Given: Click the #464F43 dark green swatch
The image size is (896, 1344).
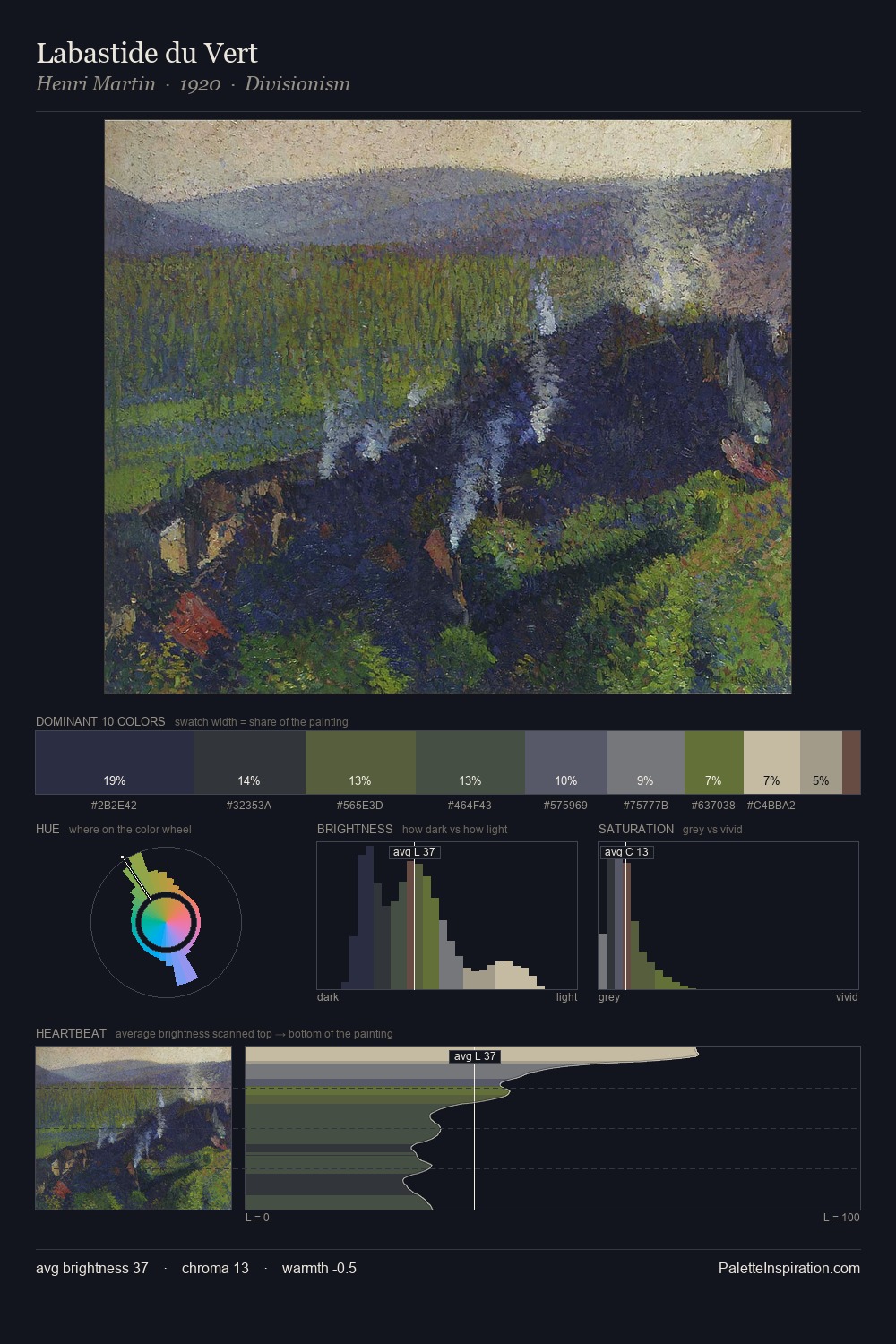Looking at the screenshot, I should [x=470, y=762].
